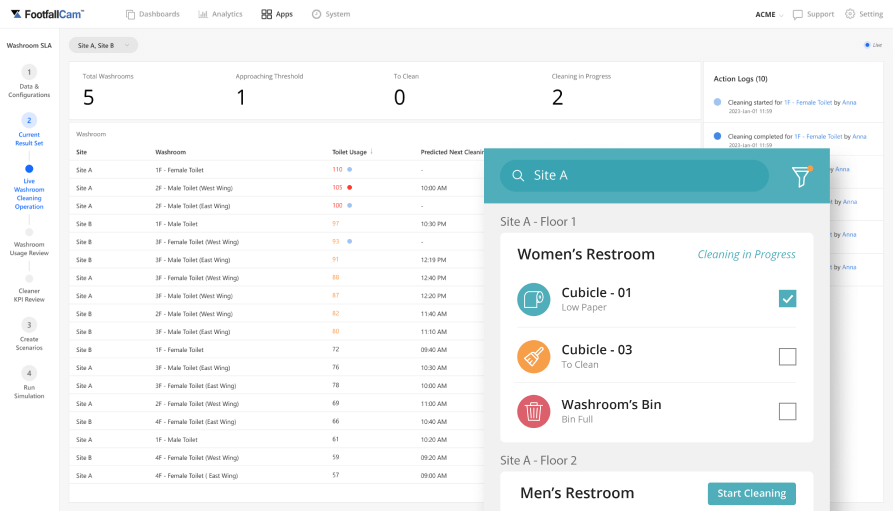Toggle the Live indicator
This screenshot has width=893, height=511.
click(x=872, y=45)
